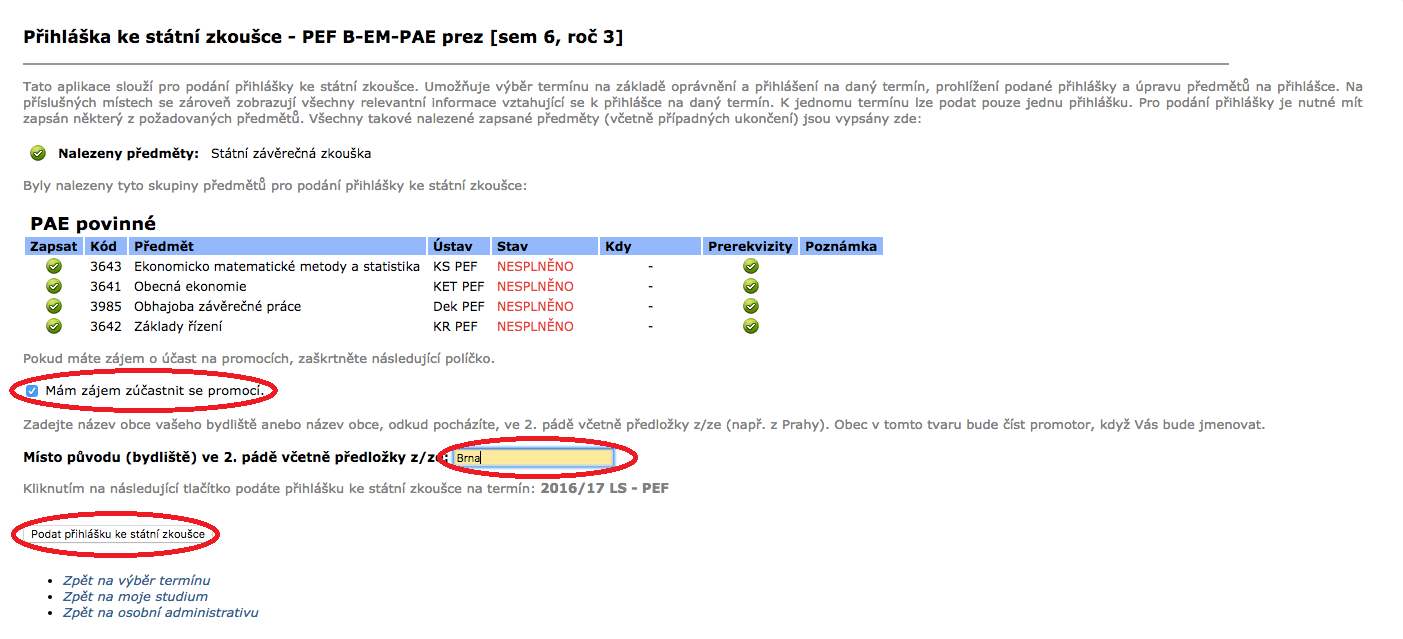This screenshot has height=639, width=1403.
Task: Click Prerekvizity icon for Obecná ekonomie row
Action: tap(750, 287)
